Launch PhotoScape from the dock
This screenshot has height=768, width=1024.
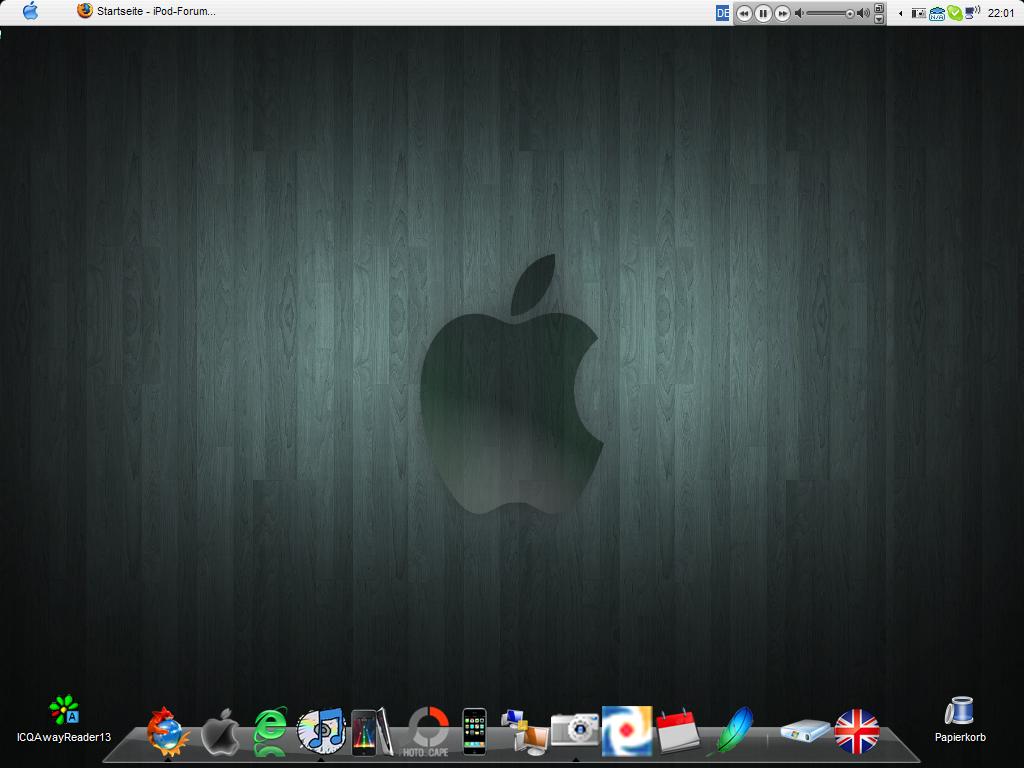tap(428, 731)
